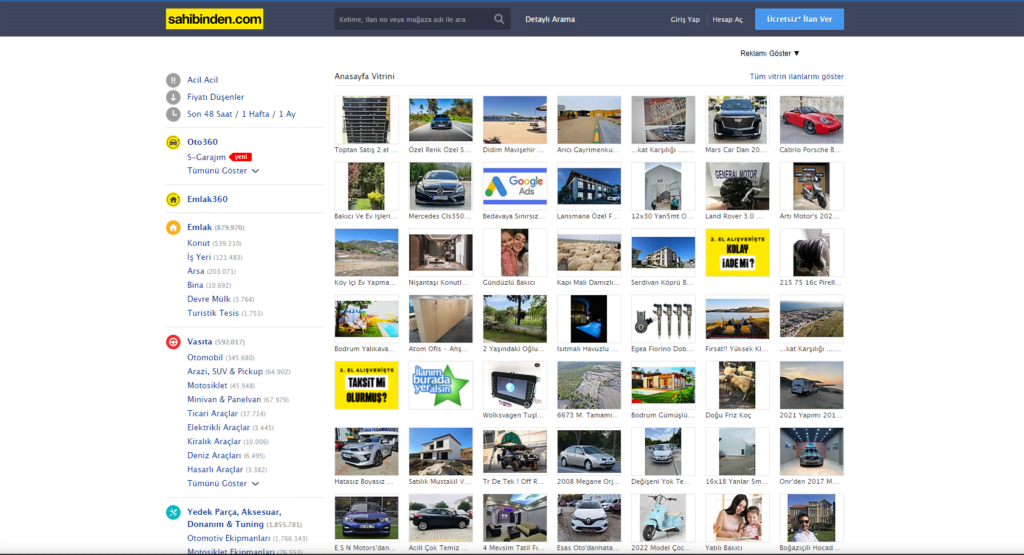Click the search magnifier icon
This screenshot has height=555, width=1024.
click(x=499, y=19)
